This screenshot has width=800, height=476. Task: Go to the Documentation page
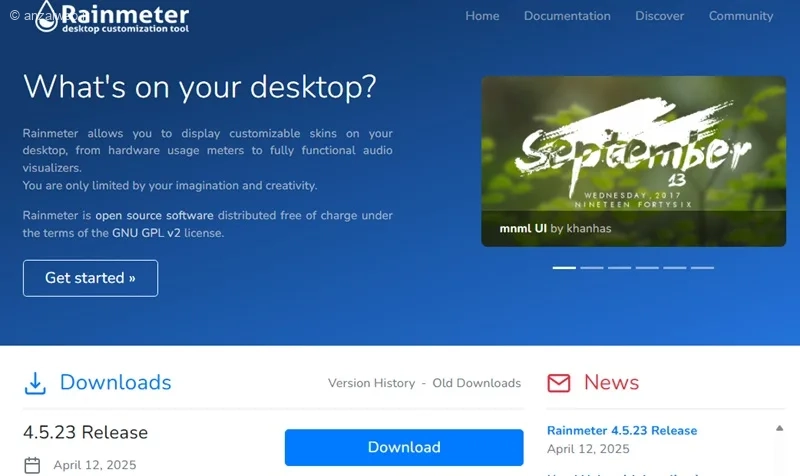pyautogui.click(x=567, y=16)
